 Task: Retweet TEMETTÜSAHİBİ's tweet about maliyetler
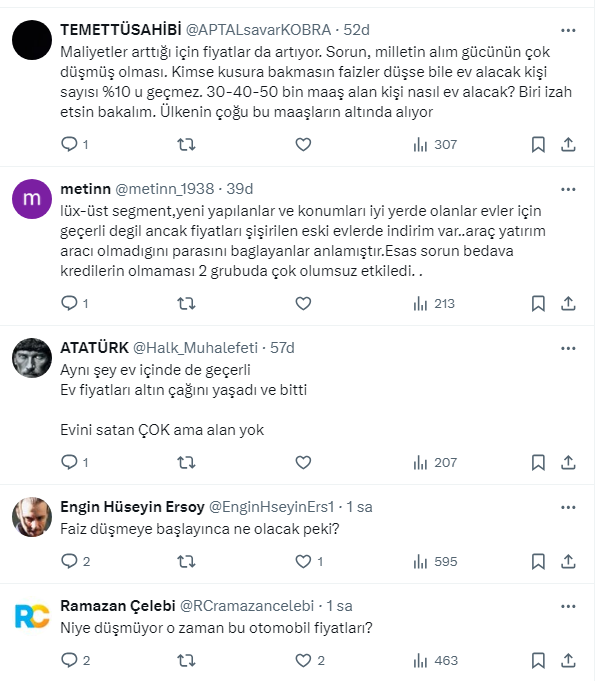pos(186,145)
